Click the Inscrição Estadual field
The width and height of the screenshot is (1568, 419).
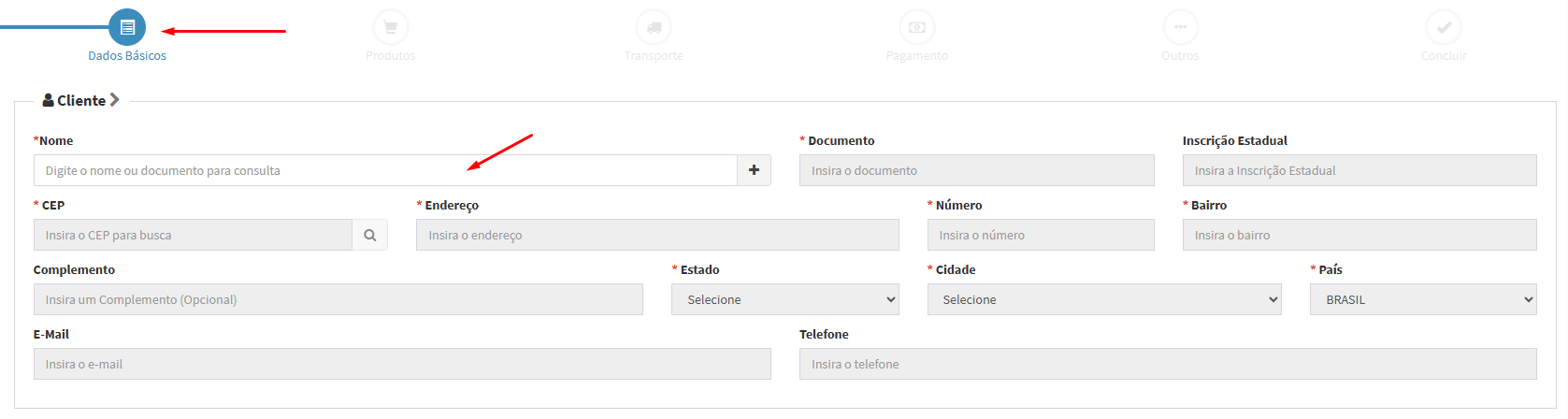point(1359,171)
